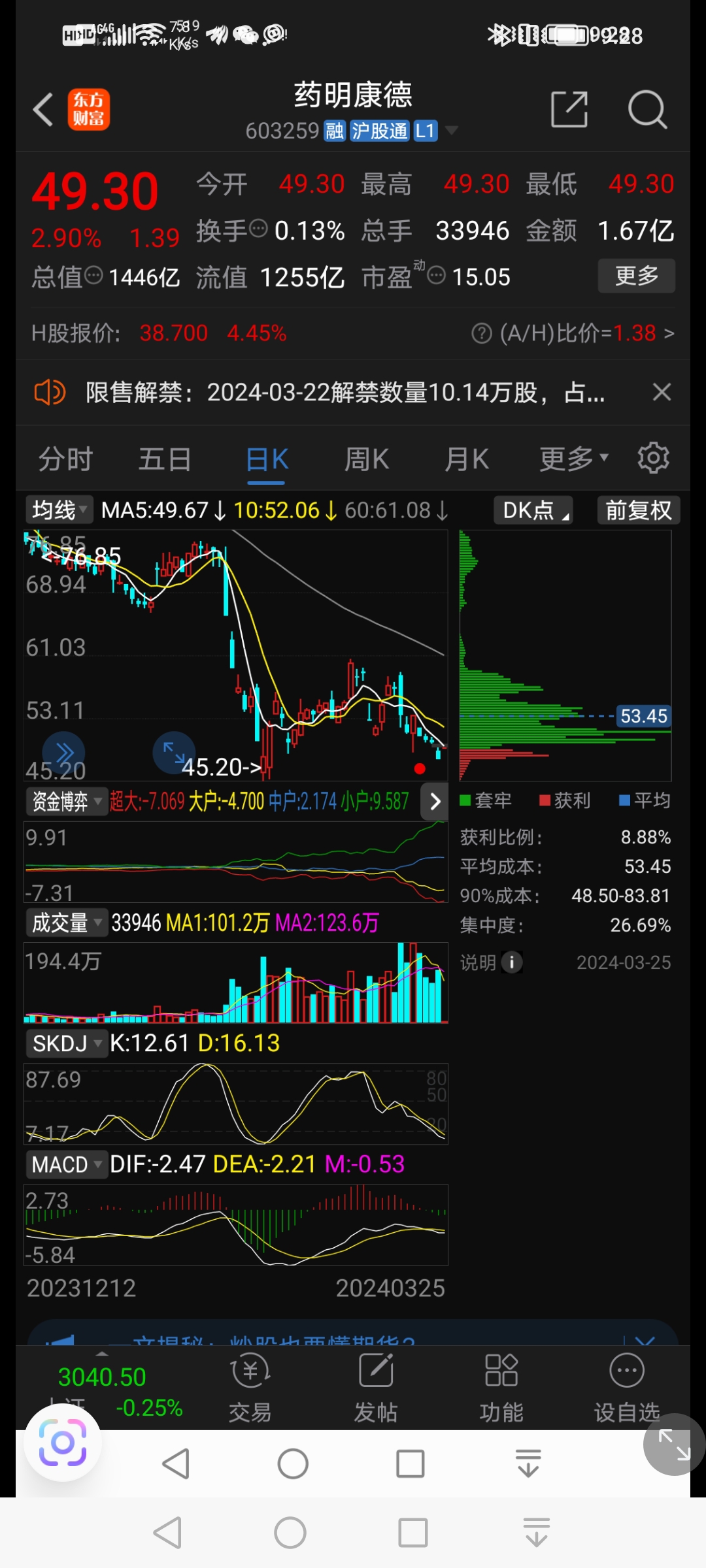The image size is (706, 1568).
Task: Tap the 获利 red legend swatch
Action: pos(545,800)
